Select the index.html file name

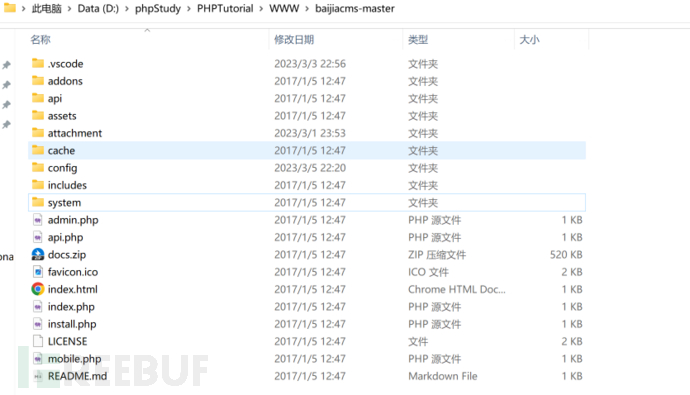[x=73, y=289]
